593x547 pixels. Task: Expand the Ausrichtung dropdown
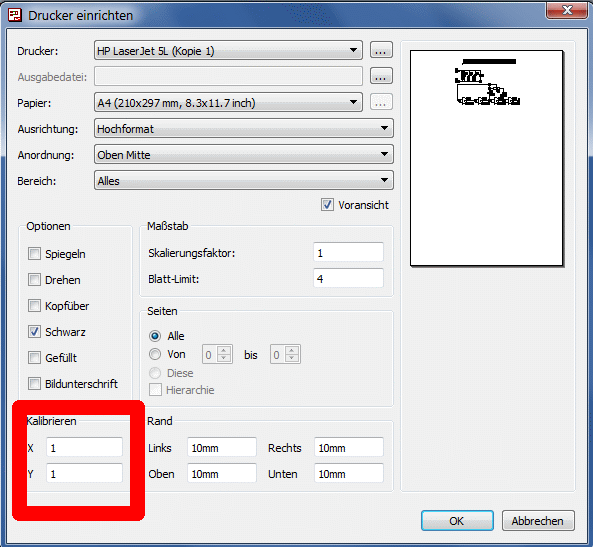244,128
